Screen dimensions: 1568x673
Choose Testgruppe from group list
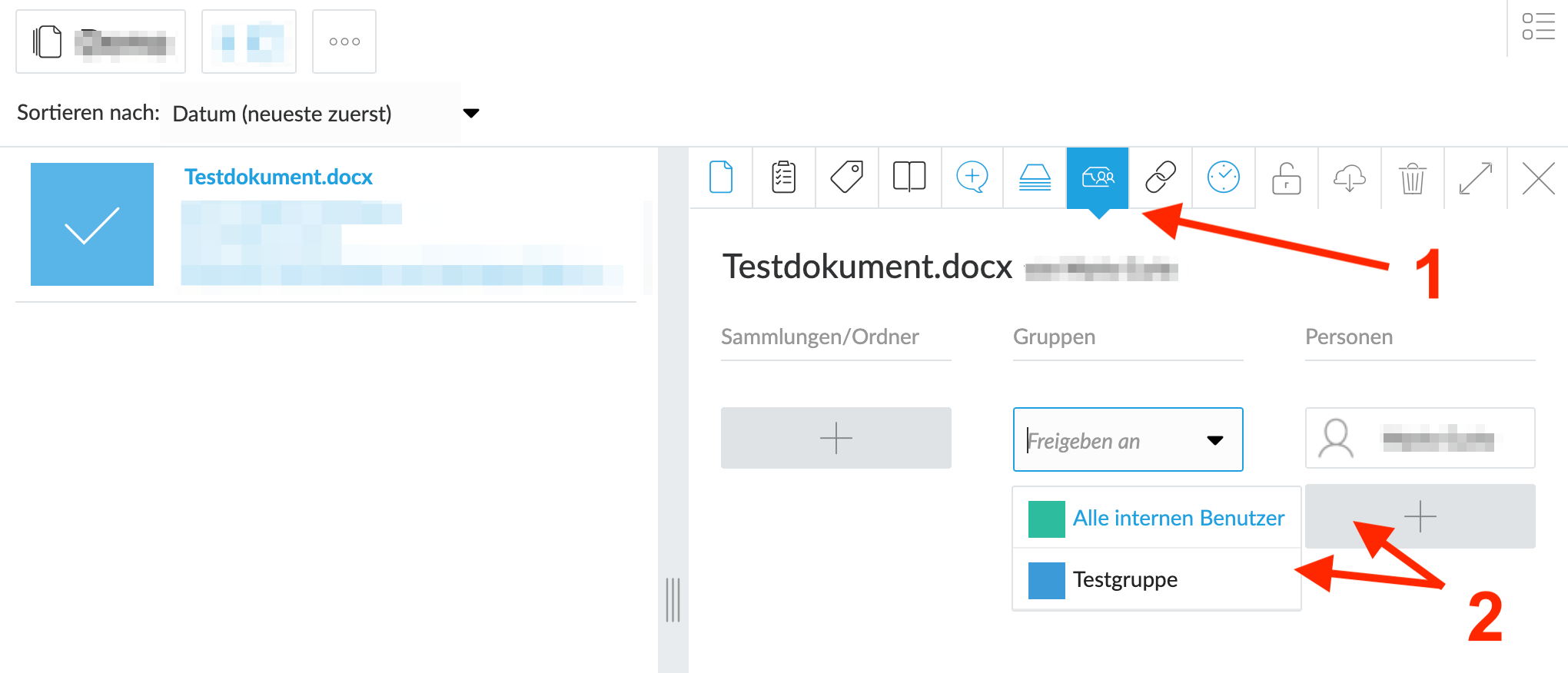[x=1157, y=580]
